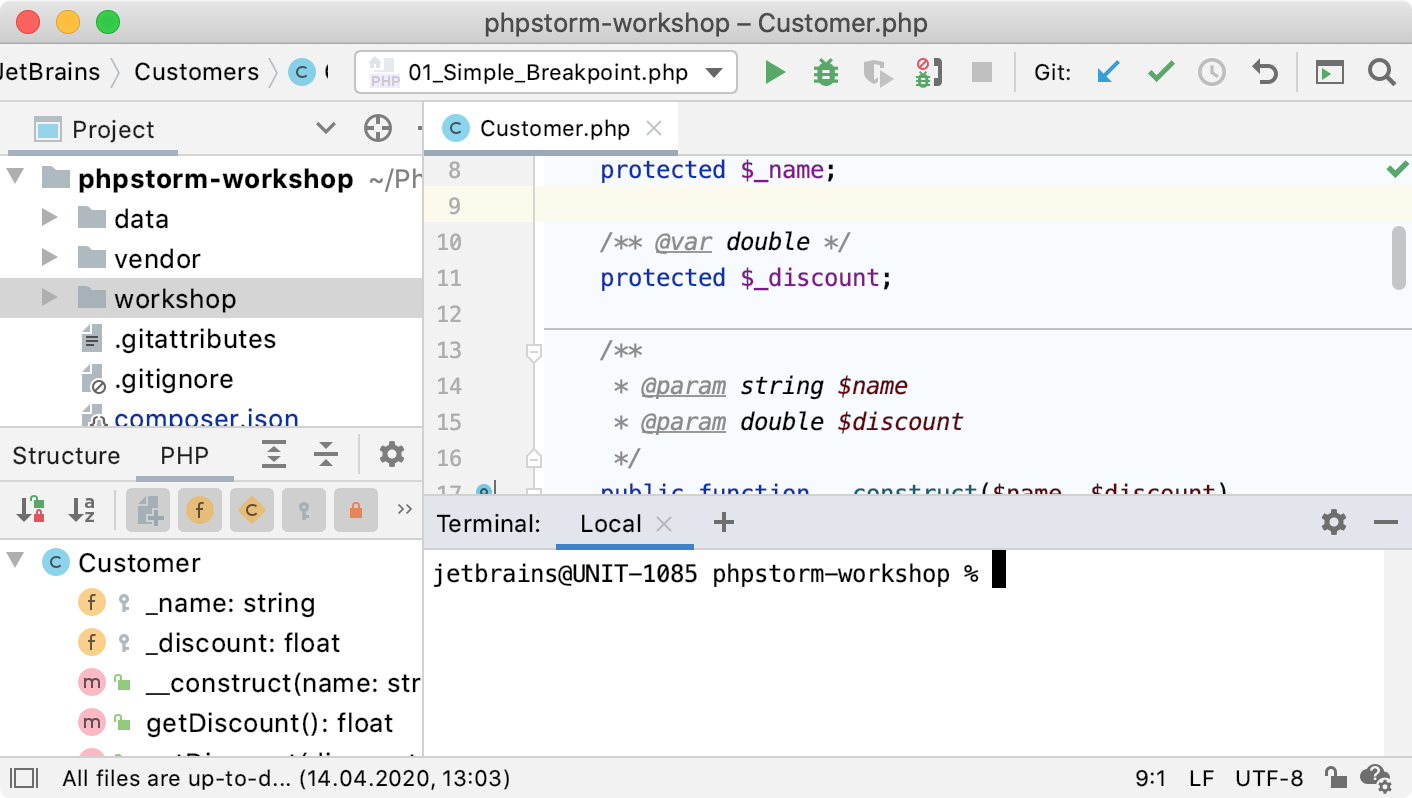Toggle show constants filter in Structure toolbar
The height and width of the screenshot is (798, 1412).
pyautogui.click(x=252, y=511)
